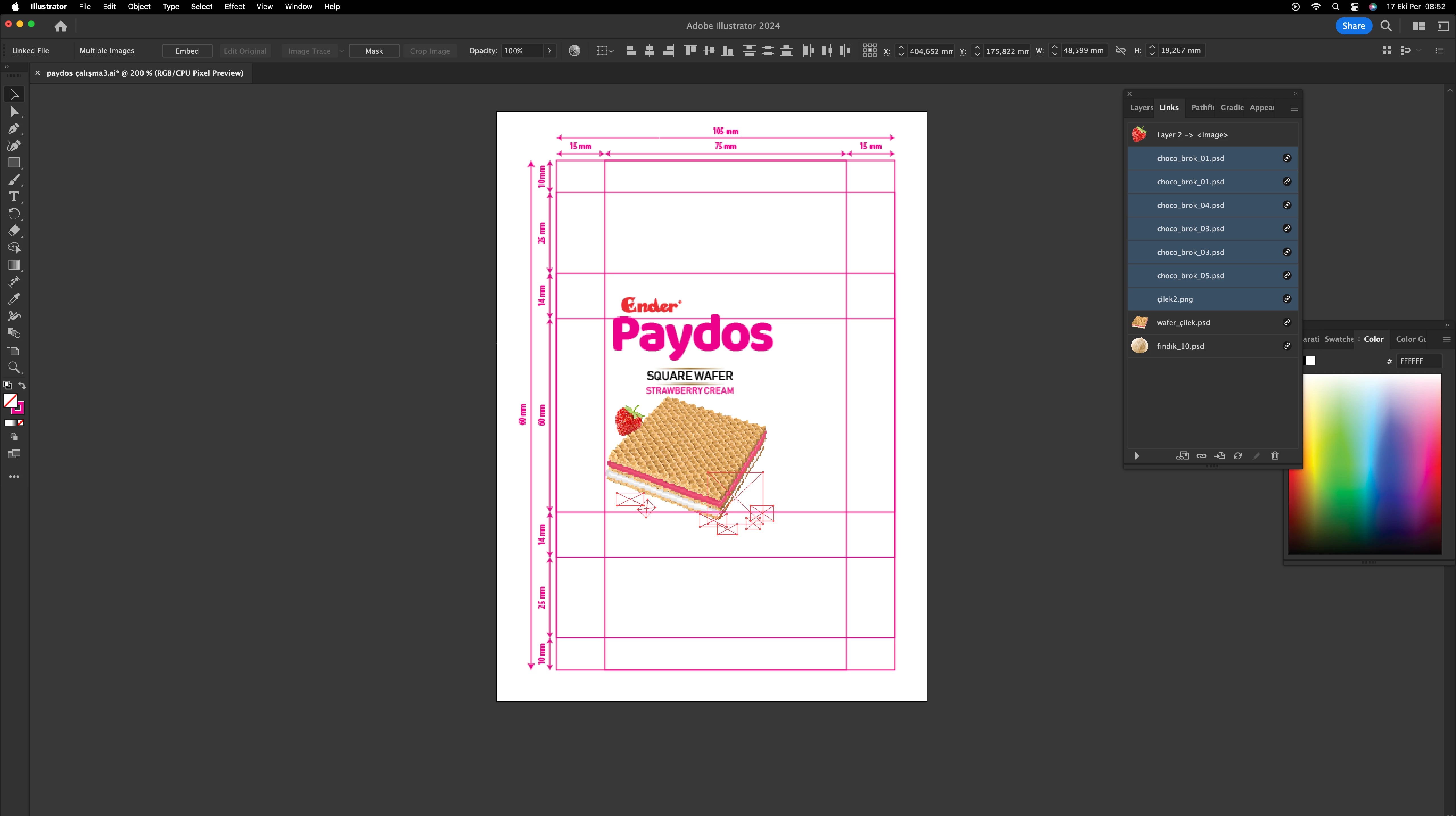Activate the Zoom tool

(14, 368)
